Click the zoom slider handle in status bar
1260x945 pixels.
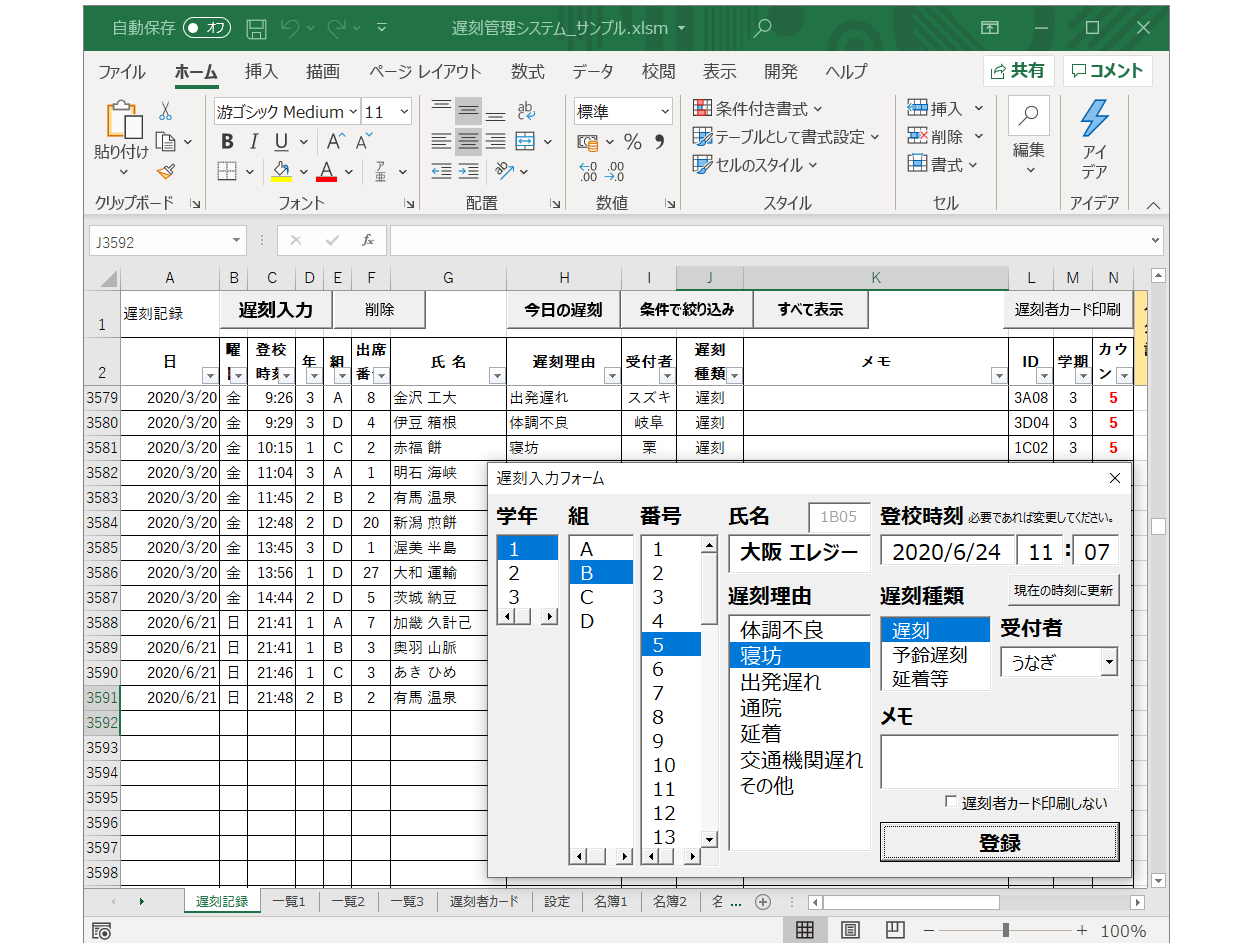(x=1005, y=930)
